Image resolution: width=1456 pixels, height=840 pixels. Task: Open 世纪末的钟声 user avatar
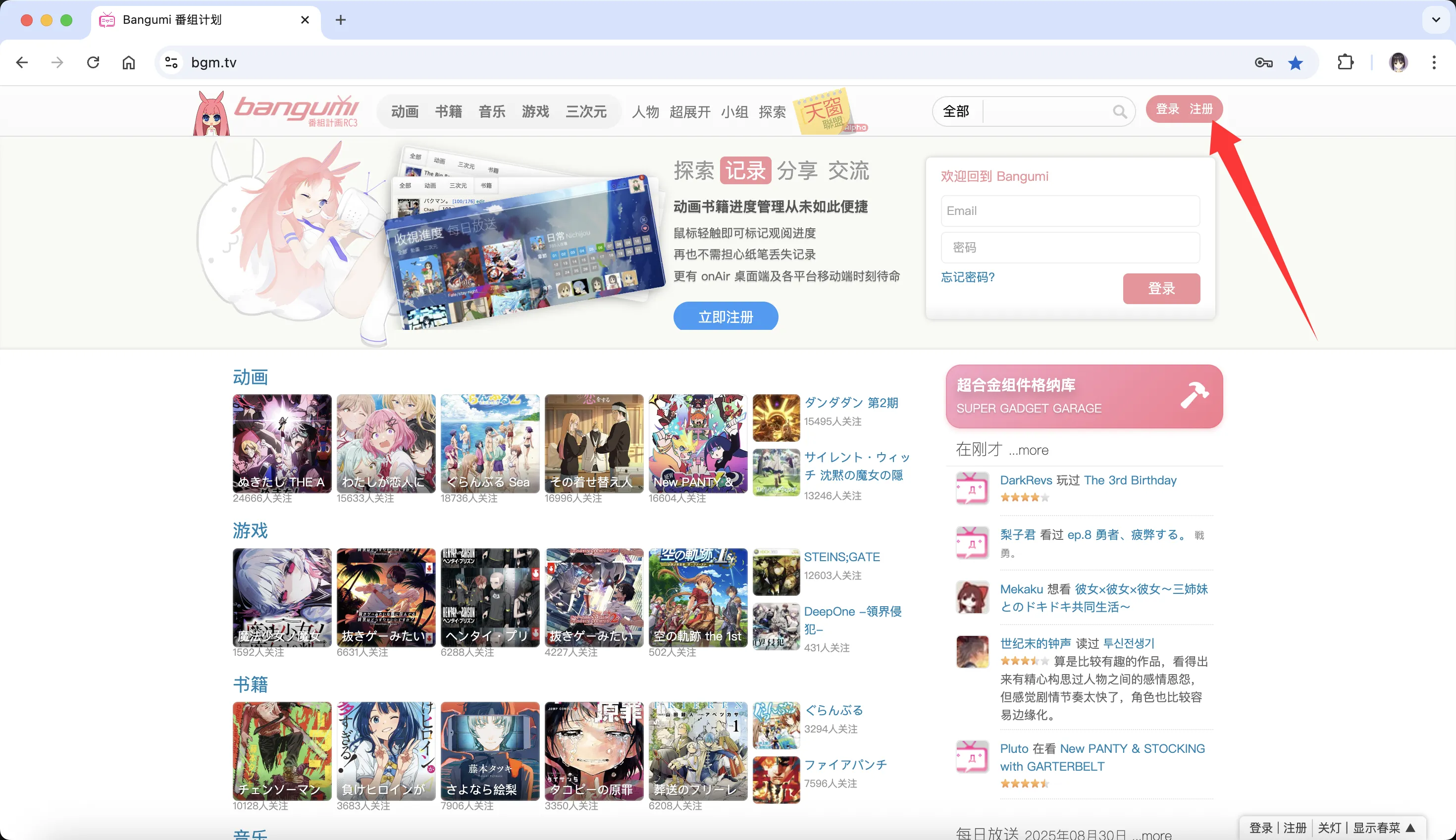point(972,651)
